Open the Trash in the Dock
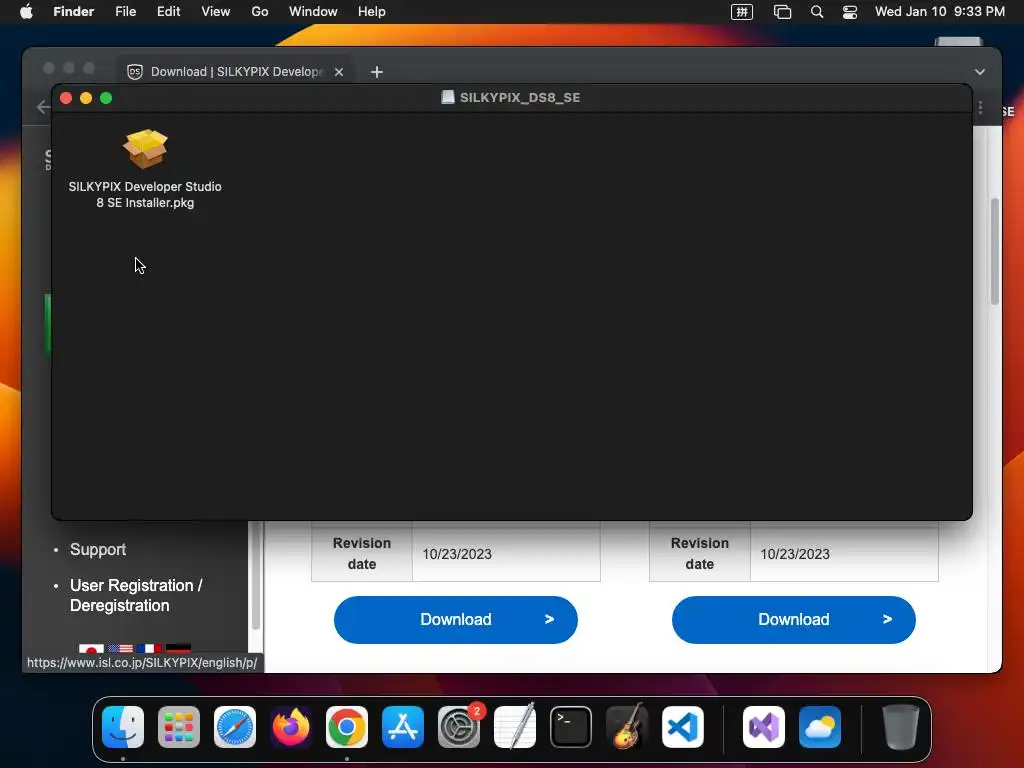The image size is (1024, 768). pyautogui.click(x=901, y=727)
